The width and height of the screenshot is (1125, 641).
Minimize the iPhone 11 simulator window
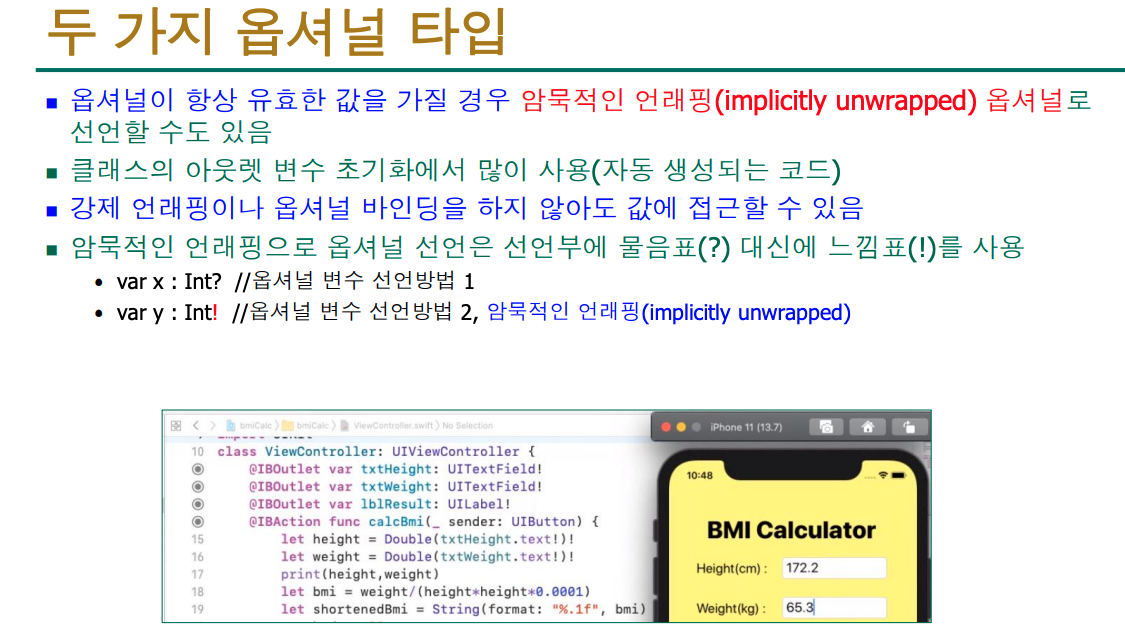[681, 427]
